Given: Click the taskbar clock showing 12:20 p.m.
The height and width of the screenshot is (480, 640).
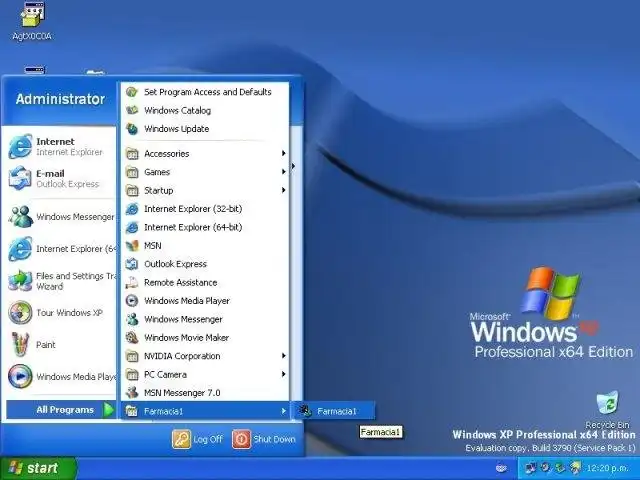Looking at the screenshot, I should (x=607, y=468).
